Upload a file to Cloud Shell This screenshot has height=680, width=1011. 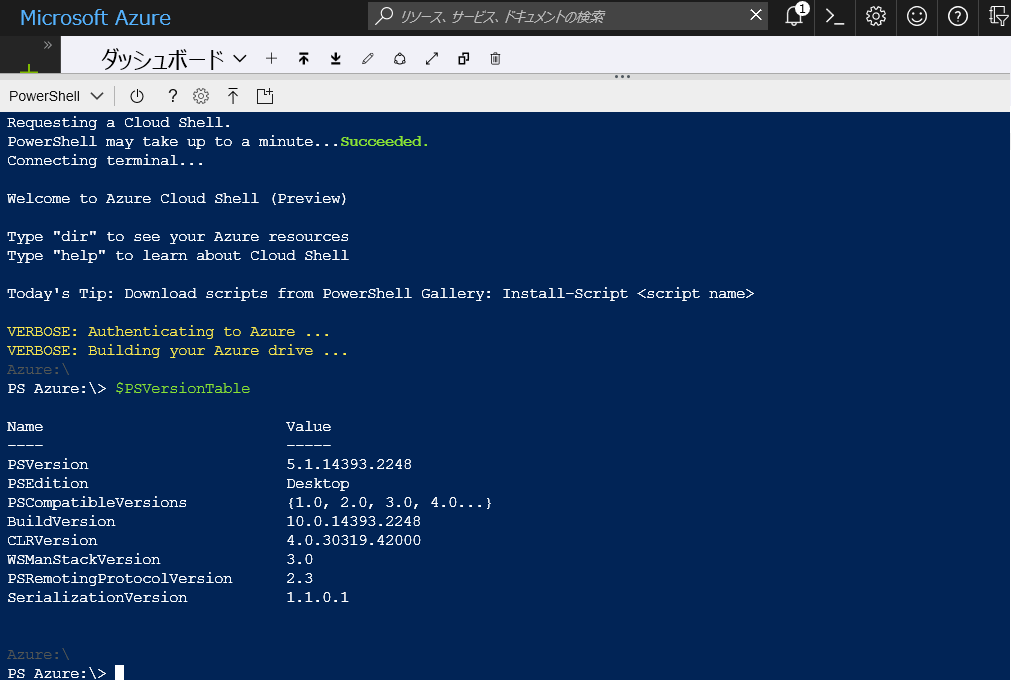[233, 96]
